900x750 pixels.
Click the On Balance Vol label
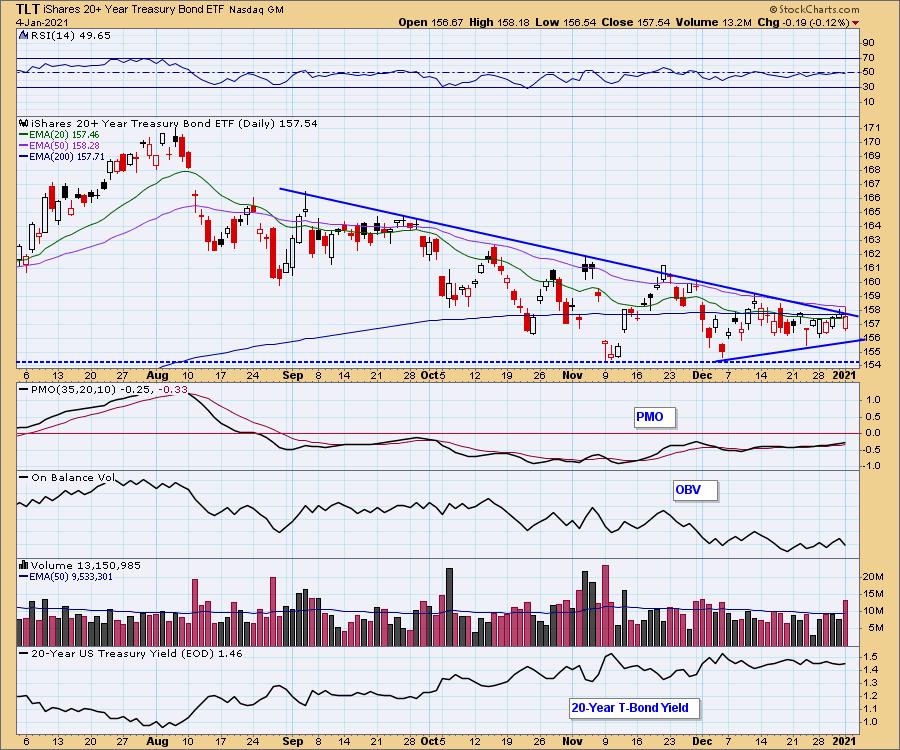73,477
